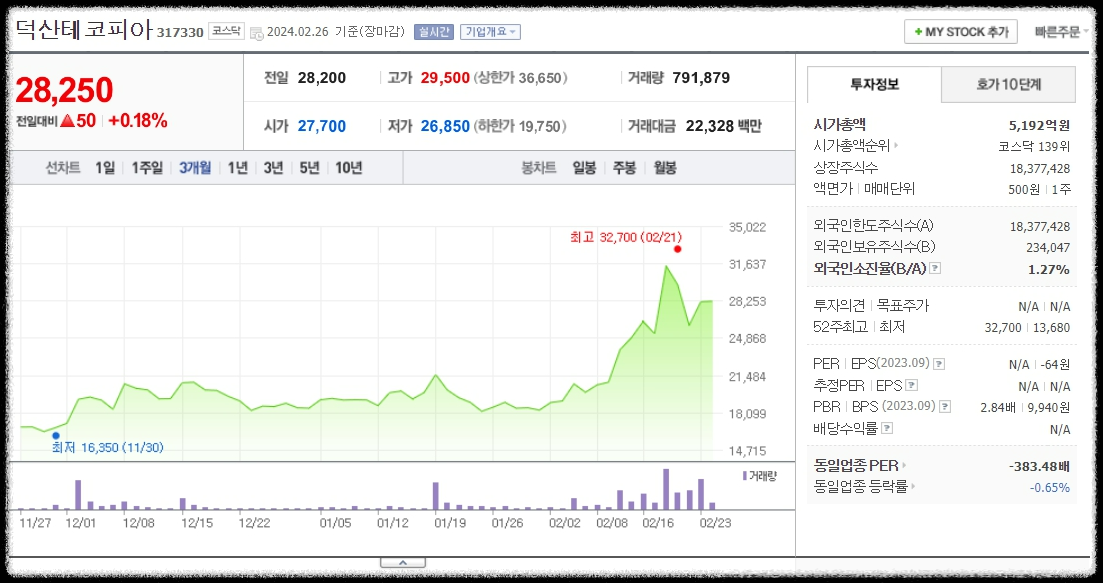Click the red 최고 marker dot on chart
This screenshot has width=1103, height=583.
coord(677,249)
